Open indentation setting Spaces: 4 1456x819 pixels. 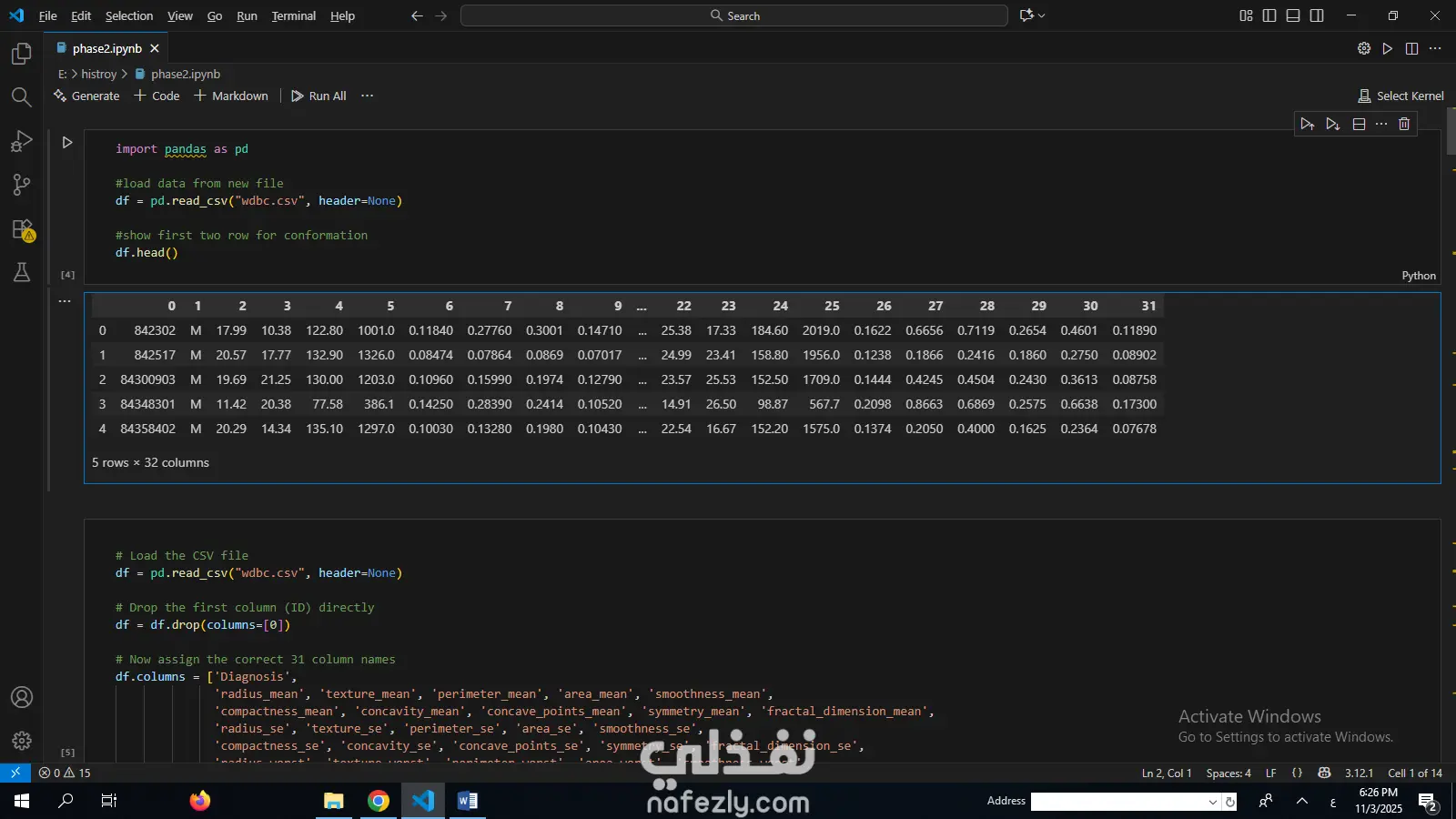click(x=1228, y=773)
